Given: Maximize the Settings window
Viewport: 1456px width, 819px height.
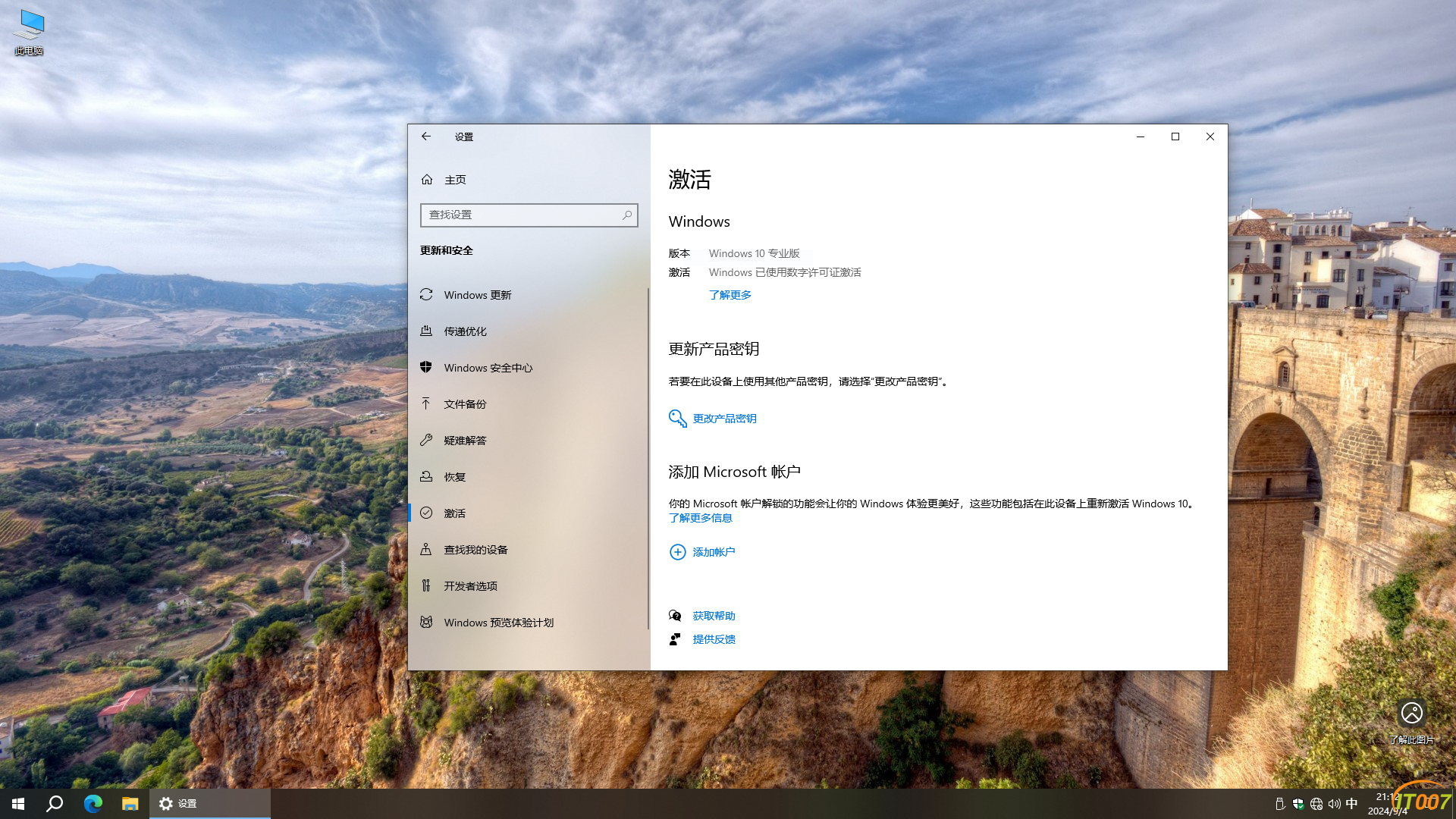Looking at the screenshot, I should pos(1175,136).
